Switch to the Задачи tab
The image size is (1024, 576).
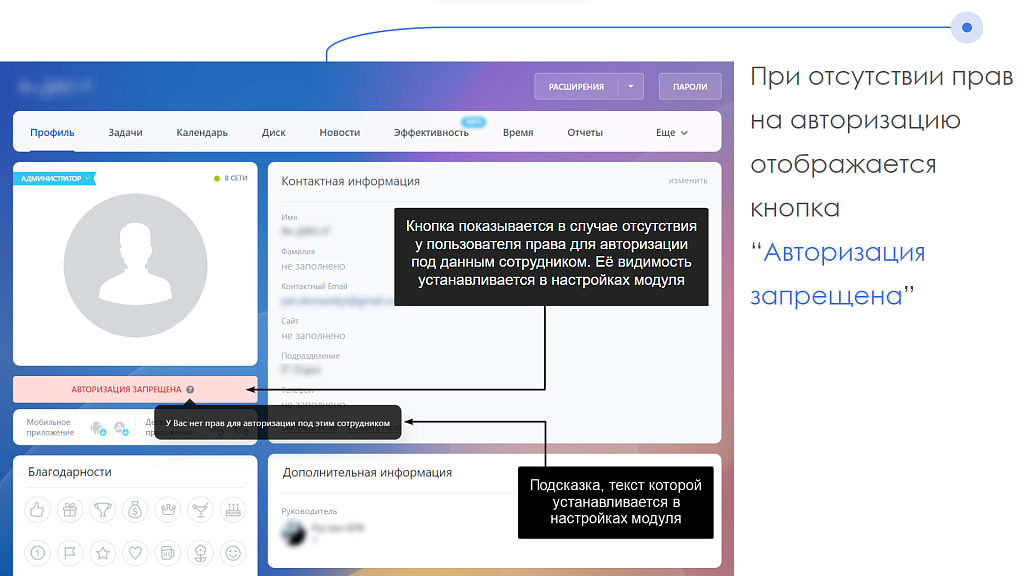pos(124,131)
